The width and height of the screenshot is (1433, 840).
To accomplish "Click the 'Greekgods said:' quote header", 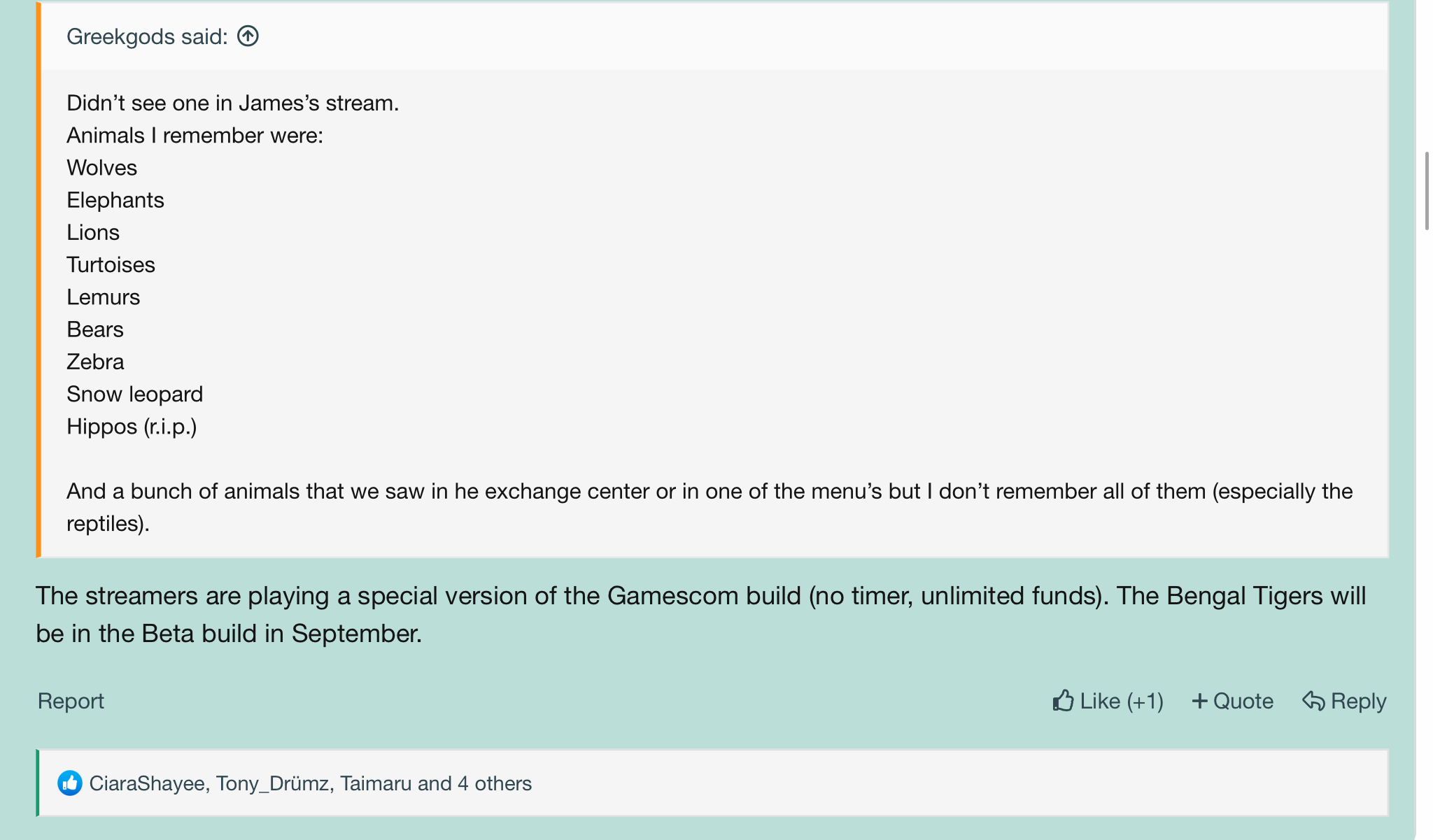I will point(147,36).
